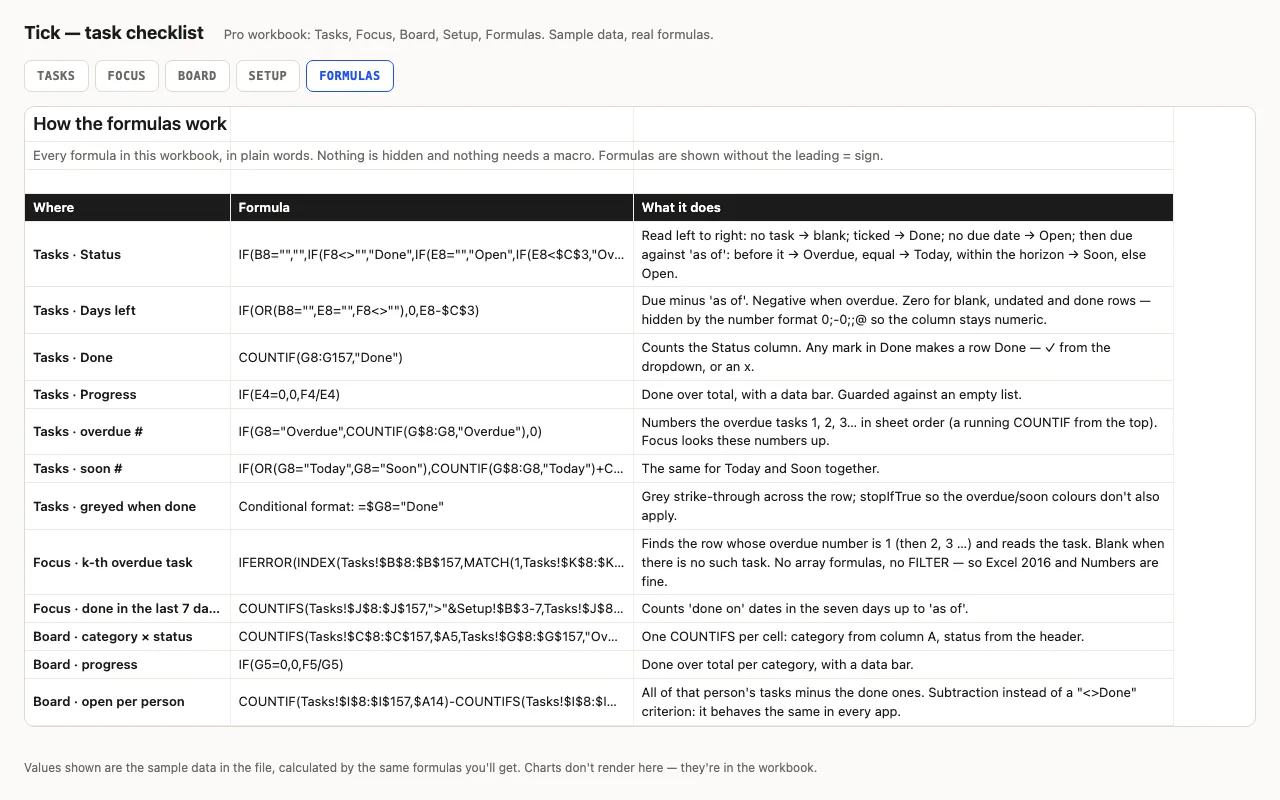Click the 'Conditional format: =$G8="Done"' cell
The height and width of the screenshot is (800, 1280).
(x=432, y=506)
